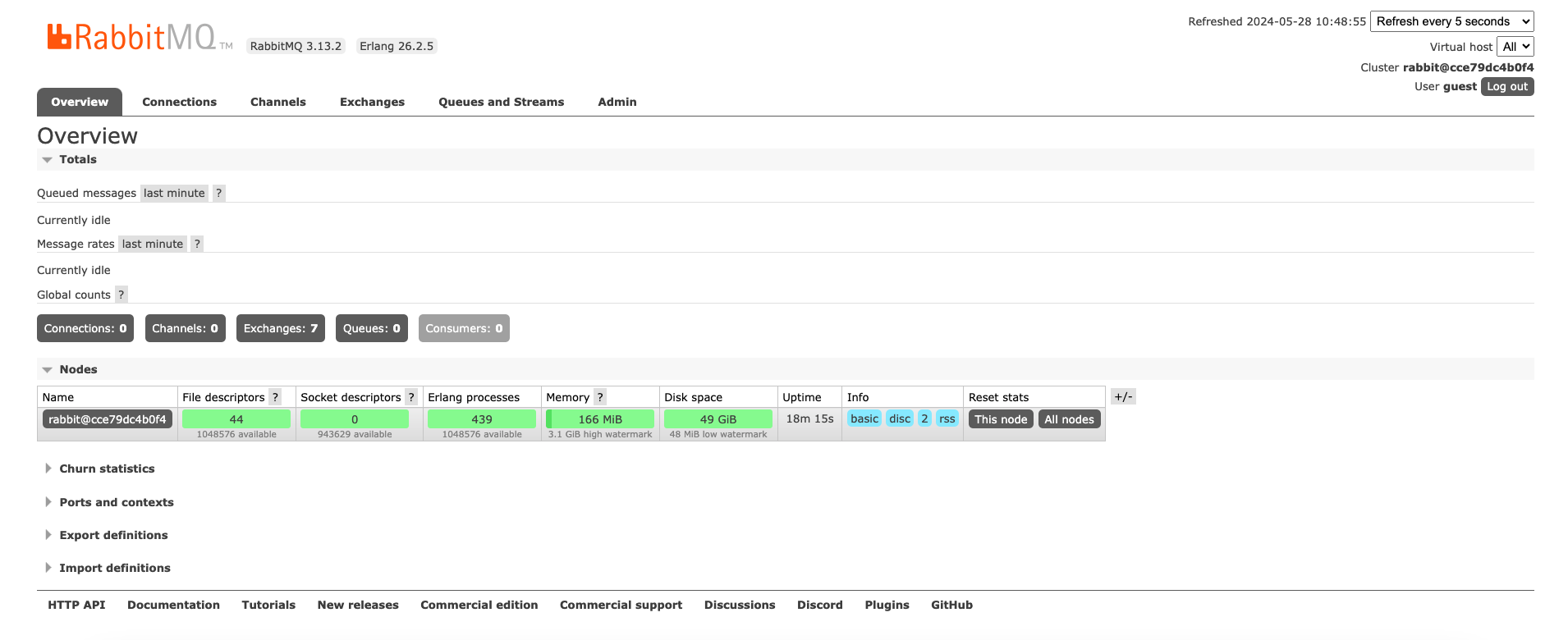Open help for Queued messages
Viewport: 1568px width, 640px height.
pyautogui.click(x=218, y=193)
